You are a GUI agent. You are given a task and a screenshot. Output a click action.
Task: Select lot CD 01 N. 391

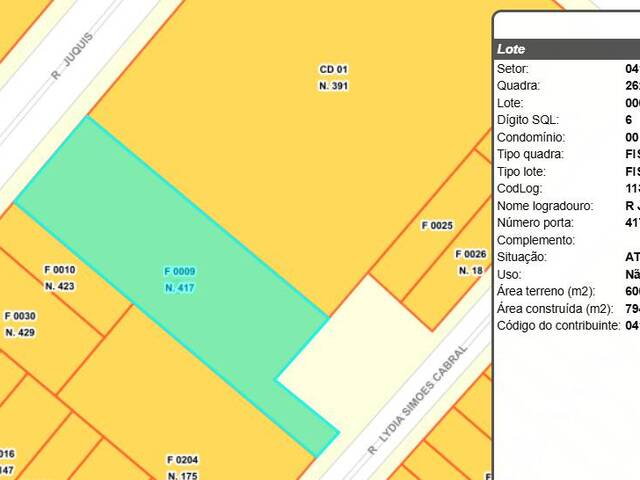pos(333,78)
